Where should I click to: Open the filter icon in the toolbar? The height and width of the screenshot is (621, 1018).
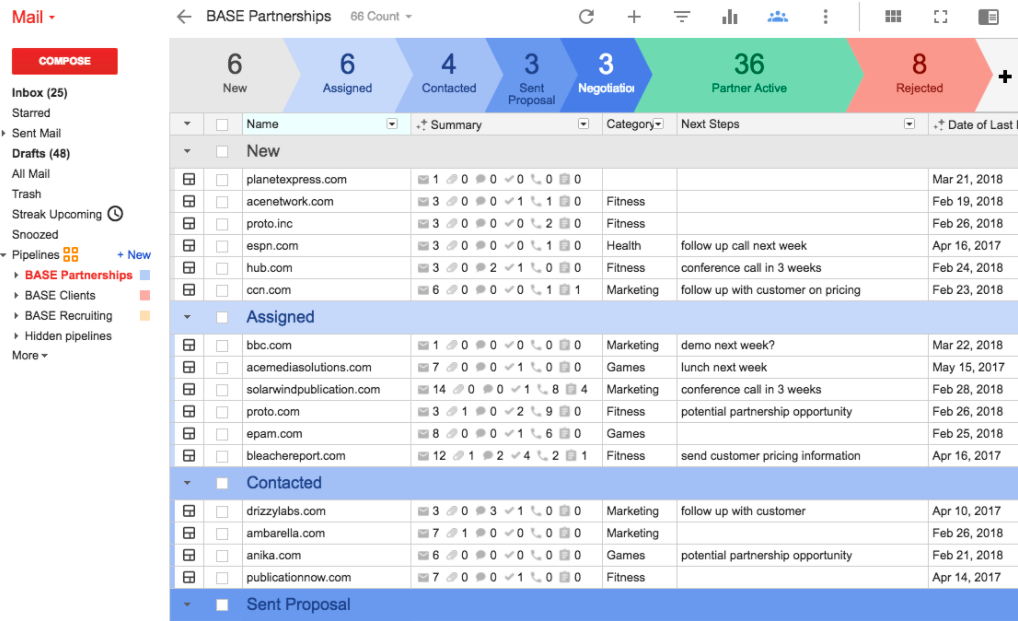tap(682, 17)
